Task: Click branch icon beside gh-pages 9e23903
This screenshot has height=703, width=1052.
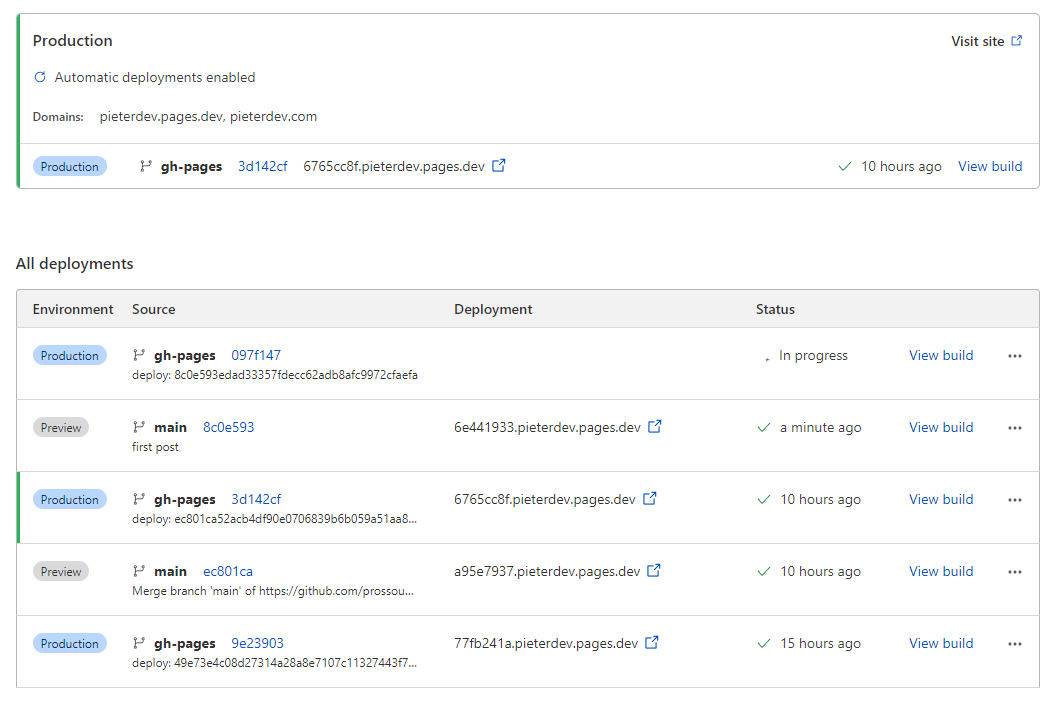Action: (139, 643)
